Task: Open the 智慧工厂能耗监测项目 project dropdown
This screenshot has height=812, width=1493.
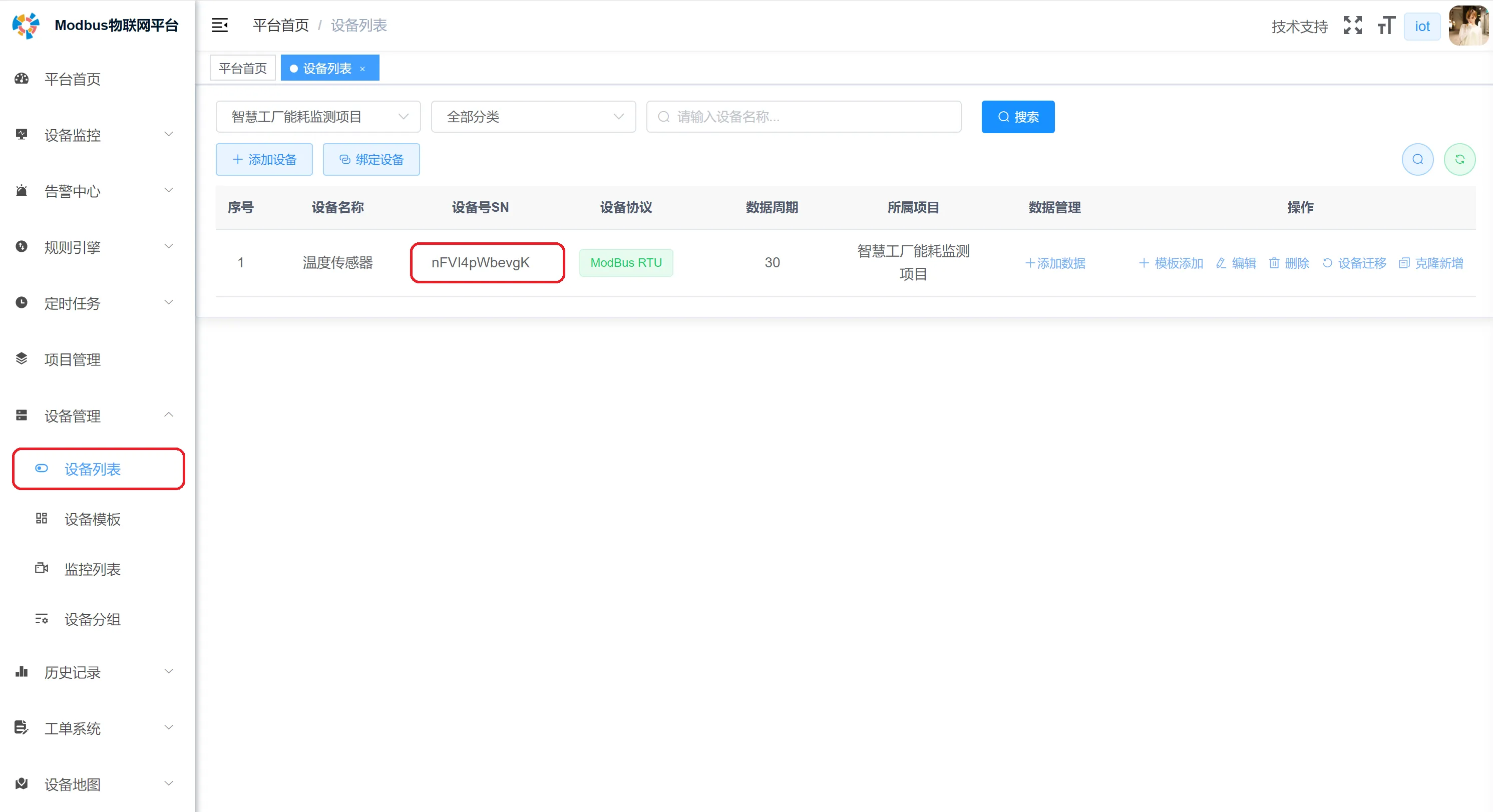Action: [x=317, y=117]
